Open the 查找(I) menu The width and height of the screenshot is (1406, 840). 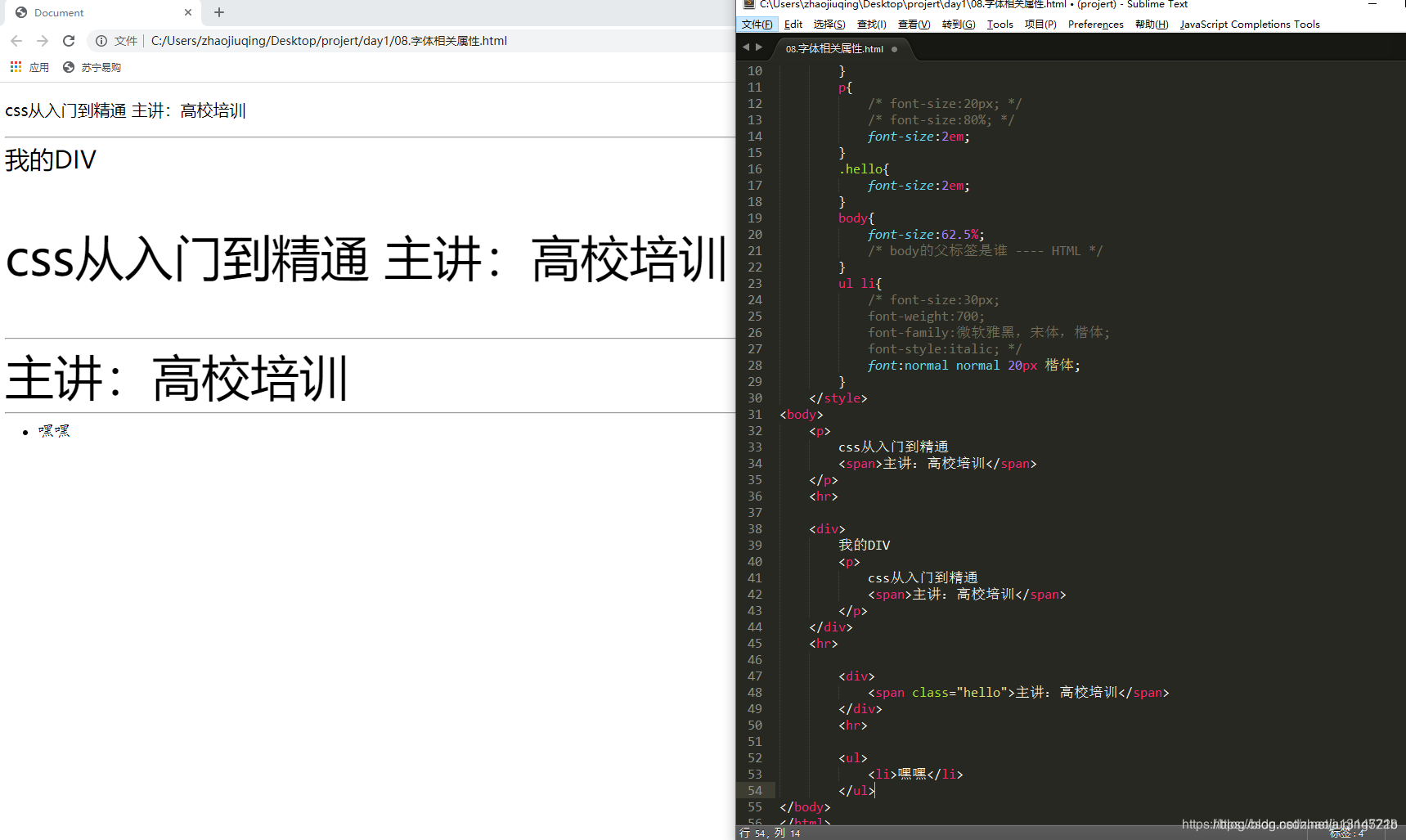[871, 25]
